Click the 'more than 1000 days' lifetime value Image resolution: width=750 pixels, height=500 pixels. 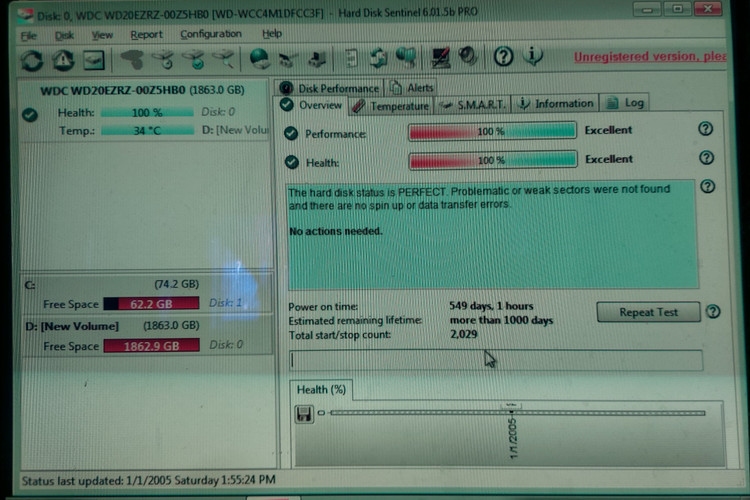click(501, 320)
